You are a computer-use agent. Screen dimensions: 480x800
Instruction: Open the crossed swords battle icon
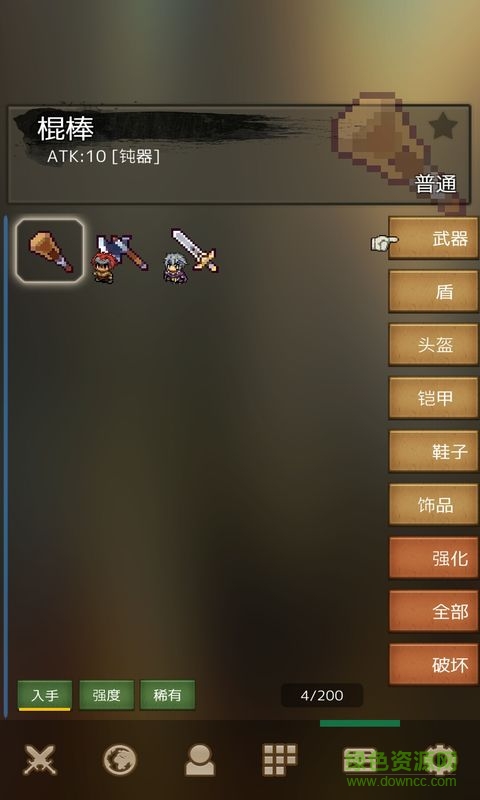(x=40, y=759)
